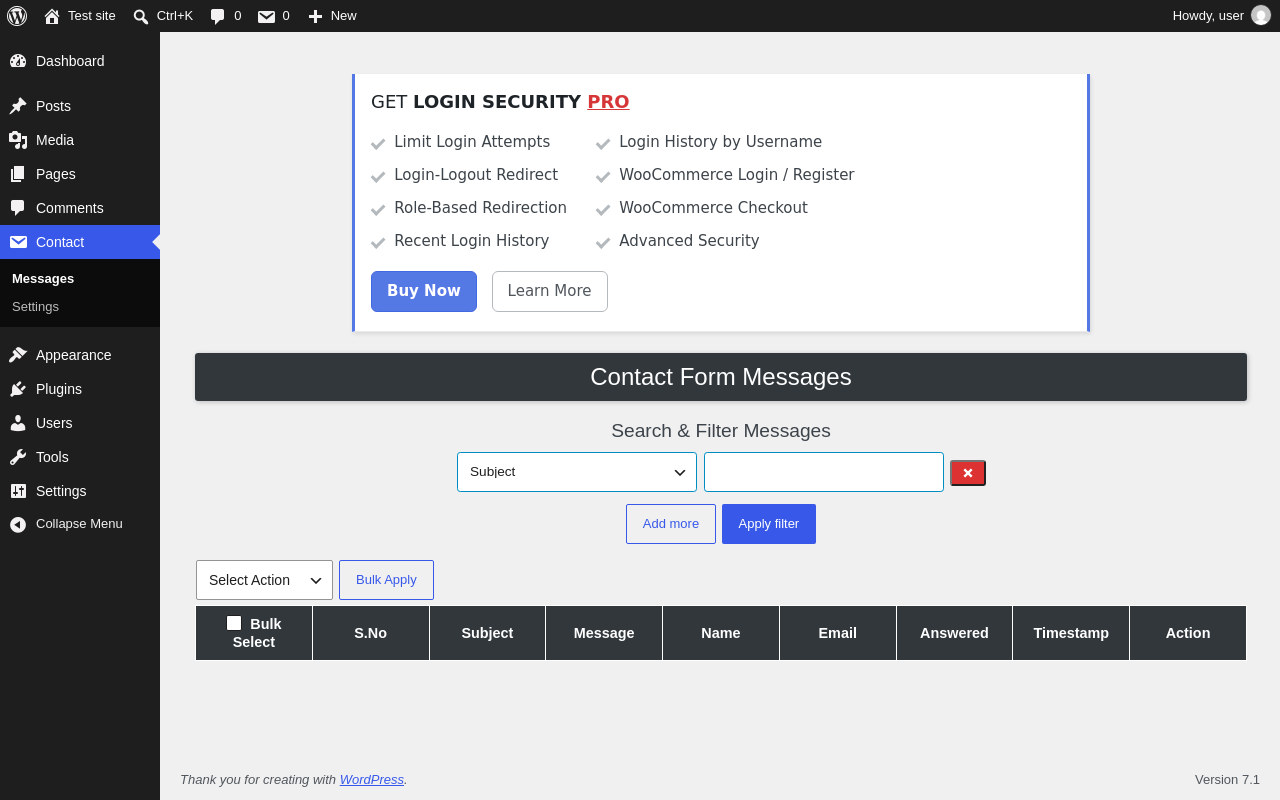This screenshot has width=1280, height=800.
Task: Click the WordPress logo icon
Action: (17, 16)
